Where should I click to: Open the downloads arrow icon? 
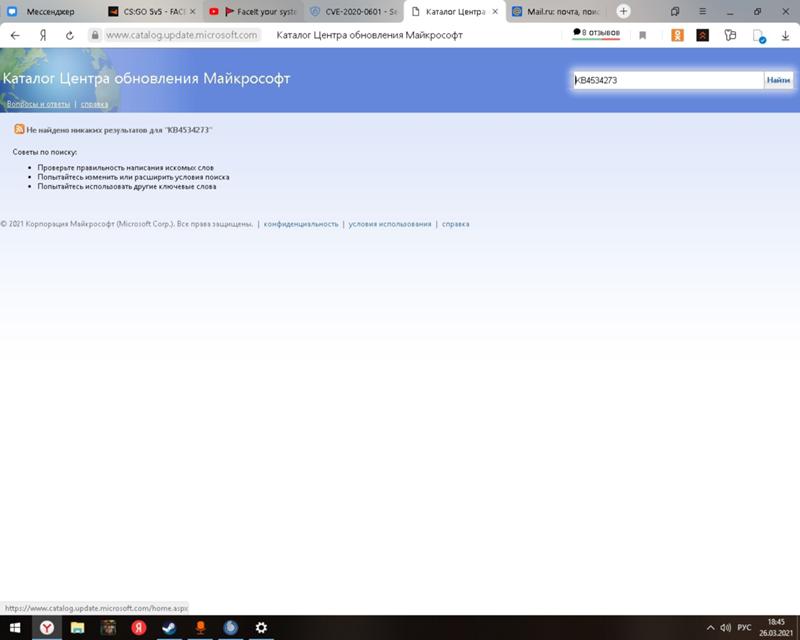pos(785,35)
